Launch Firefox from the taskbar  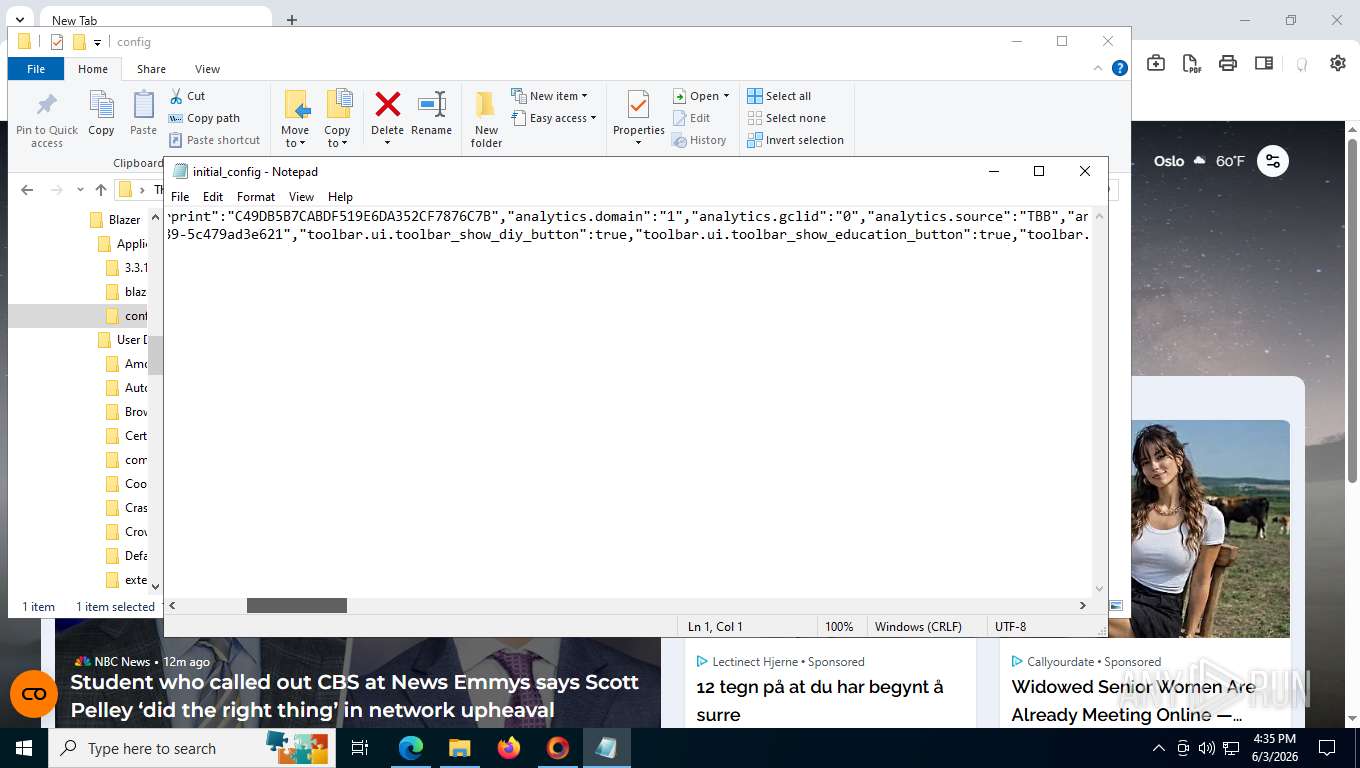[509, 748]
